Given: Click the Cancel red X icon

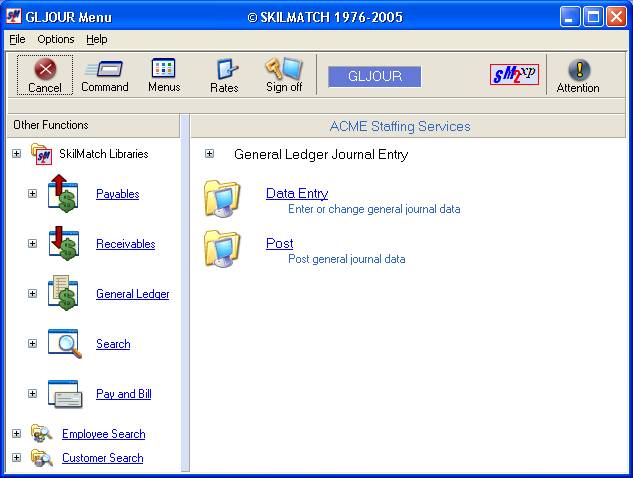Looking at the screenshot, I should pyautogui.click(x=45, y=69).
